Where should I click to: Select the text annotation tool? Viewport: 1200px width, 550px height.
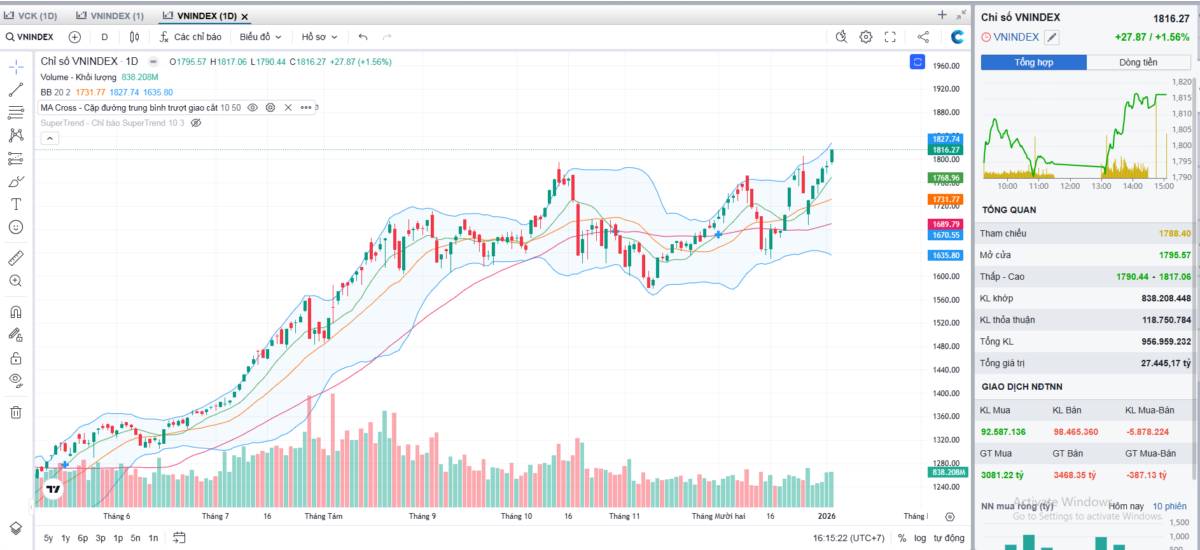(x=16, y=204)
